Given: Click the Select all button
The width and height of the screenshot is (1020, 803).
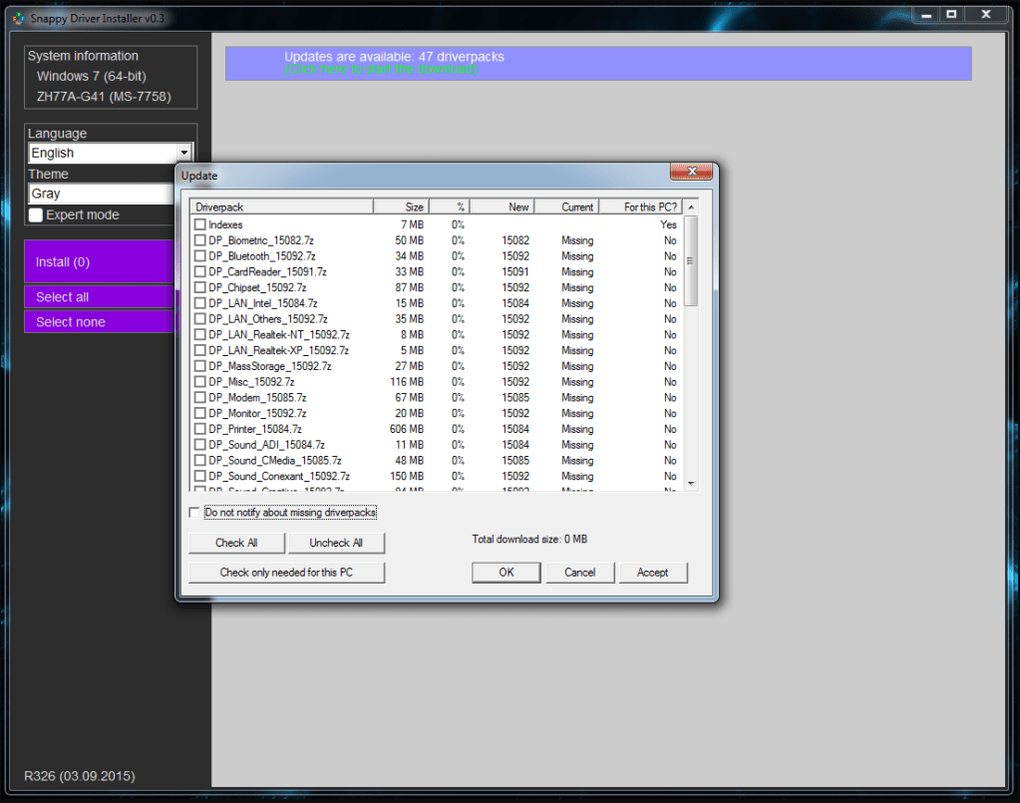Looking at the screenshot, I should click(x=100, y=297).
